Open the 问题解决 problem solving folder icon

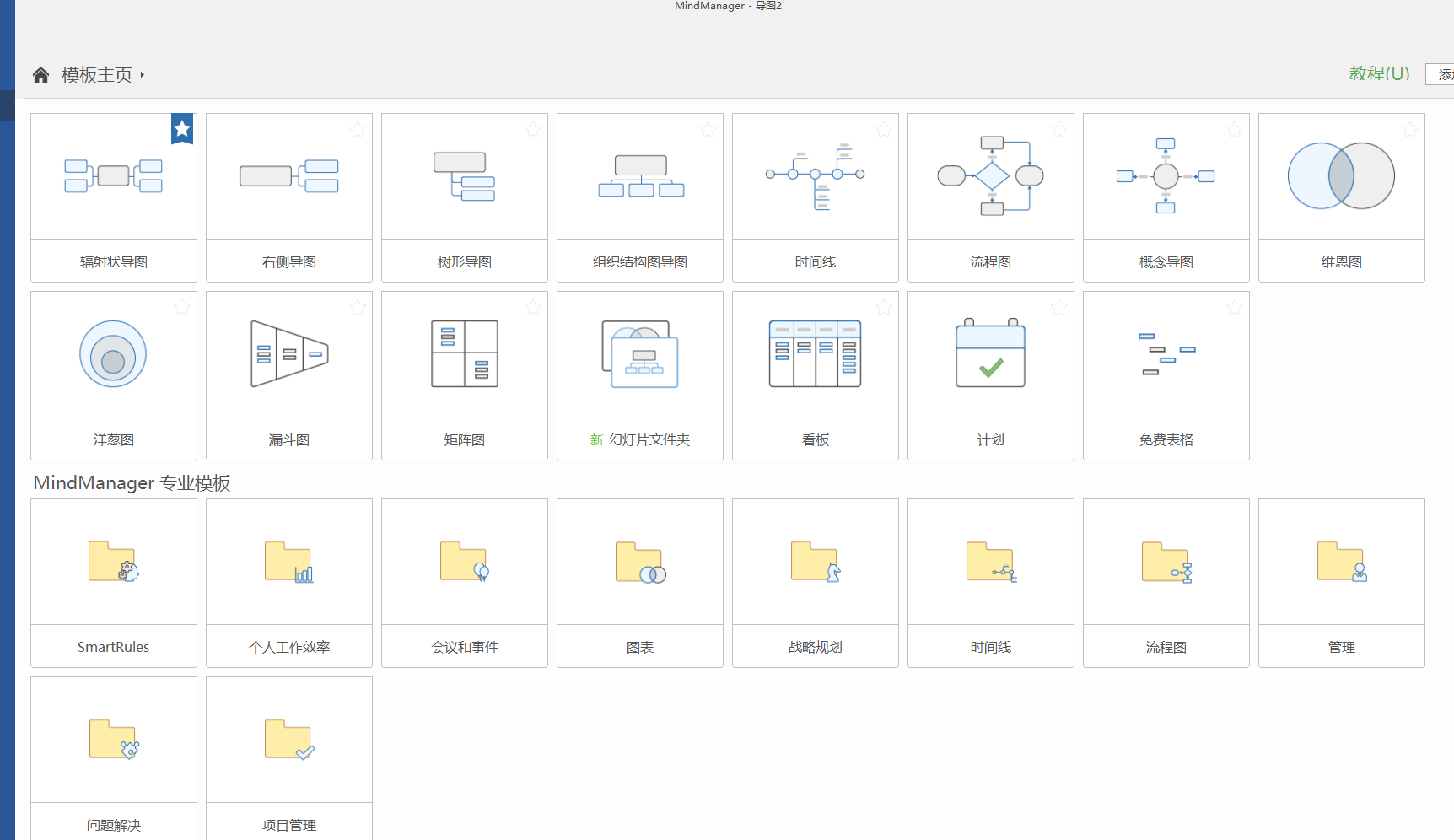[x=114, y=740]
